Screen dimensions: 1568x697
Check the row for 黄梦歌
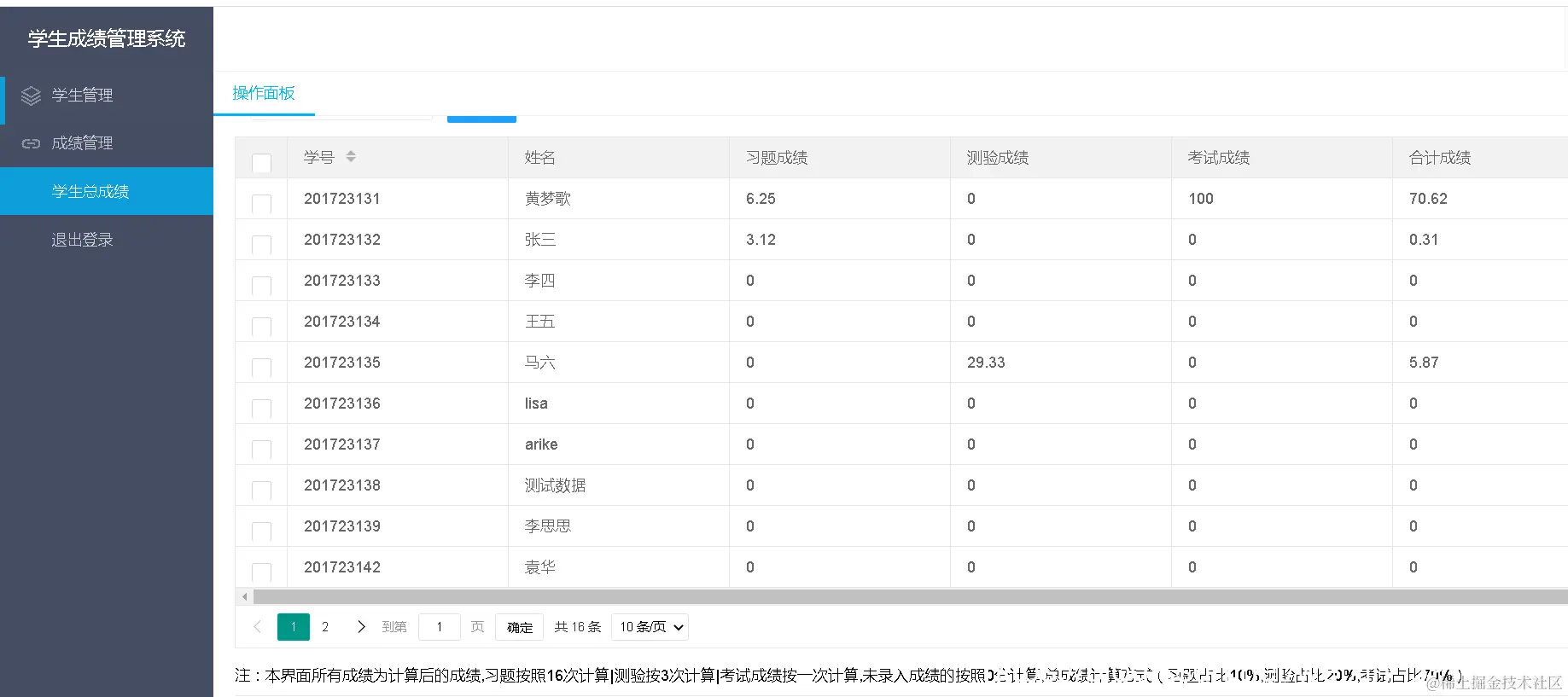(x=262, y=203)
